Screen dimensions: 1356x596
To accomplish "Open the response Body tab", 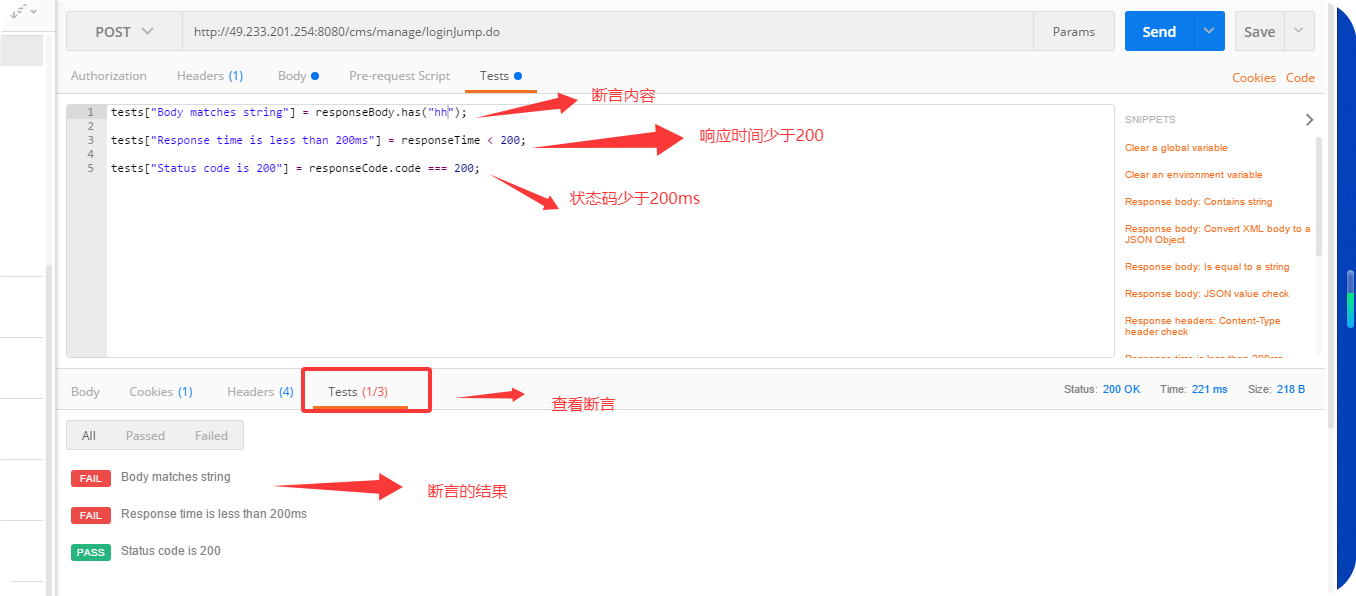I will click(x=85, y=392).
